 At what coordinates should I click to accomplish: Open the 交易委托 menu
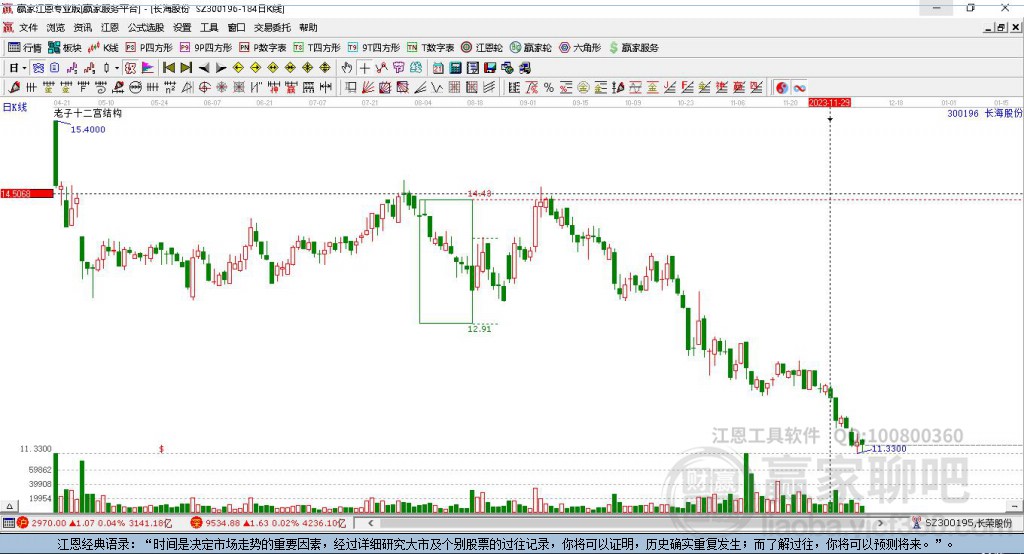[x=272, y=27]
